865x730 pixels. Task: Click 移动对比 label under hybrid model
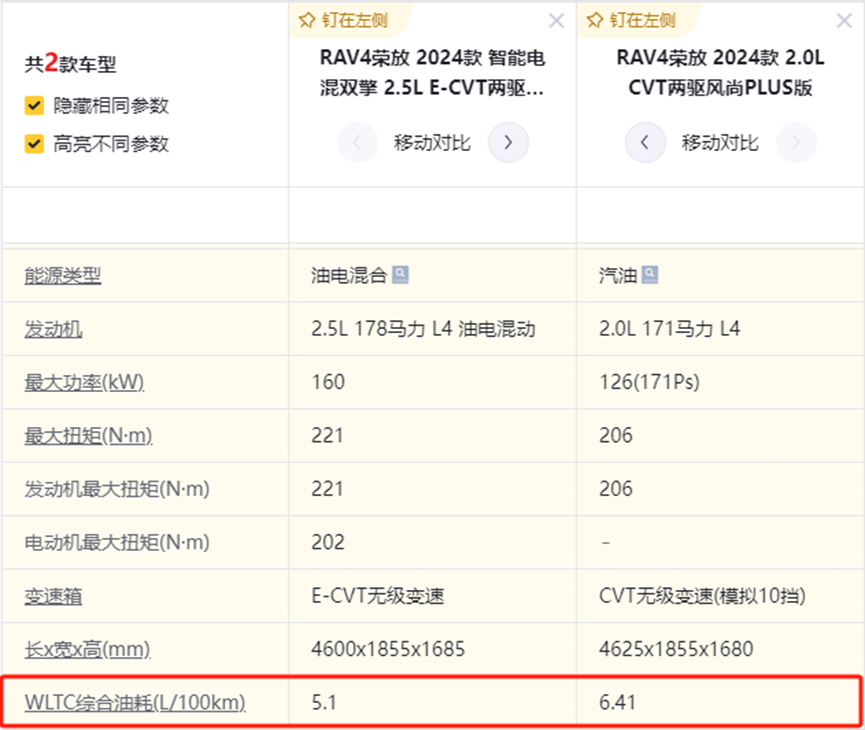pyautogui.click(x=432, y=143)
